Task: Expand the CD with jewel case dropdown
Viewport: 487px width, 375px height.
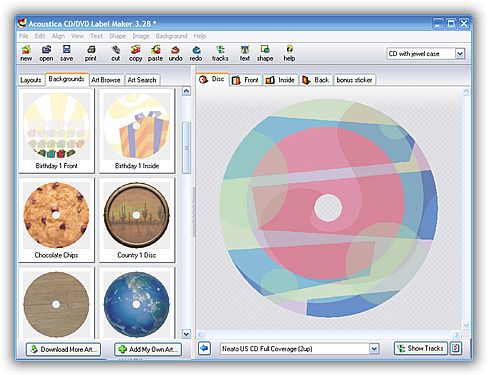Action: point(460,54)
